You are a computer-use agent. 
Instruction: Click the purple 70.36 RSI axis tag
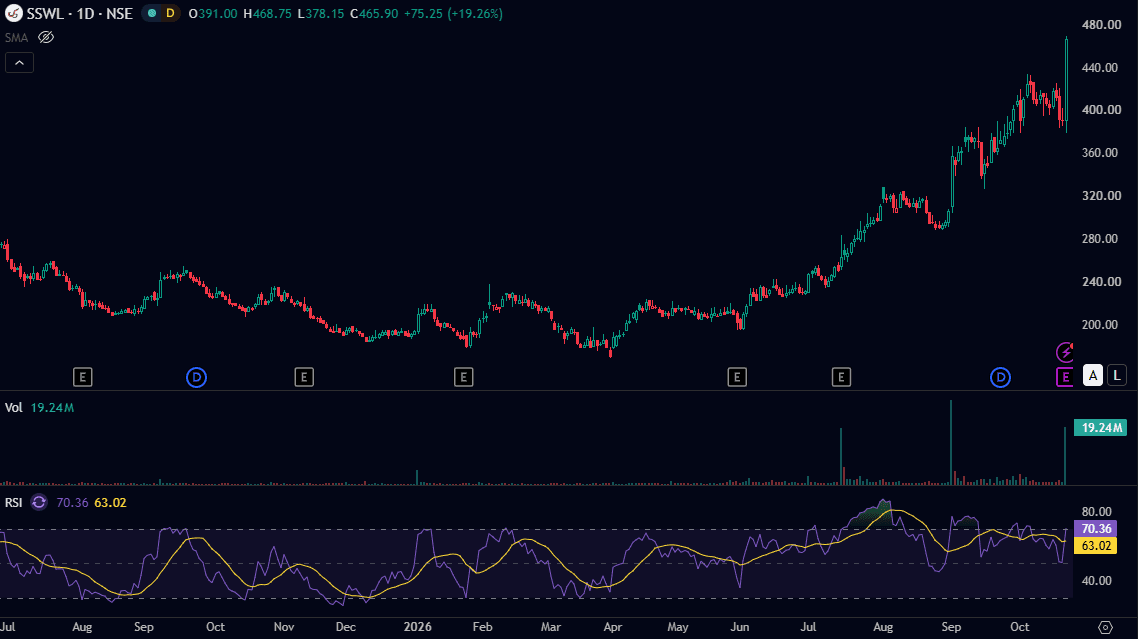[1096, 529]
